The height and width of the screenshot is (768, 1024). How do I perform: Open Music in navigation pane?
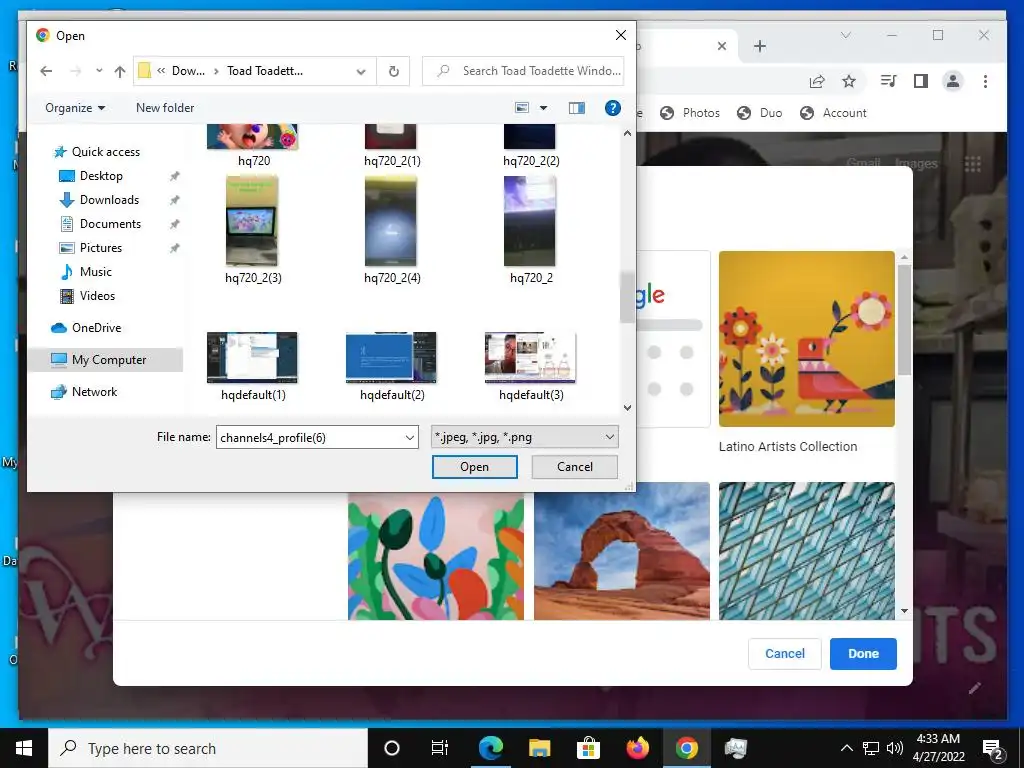(95, 272)
